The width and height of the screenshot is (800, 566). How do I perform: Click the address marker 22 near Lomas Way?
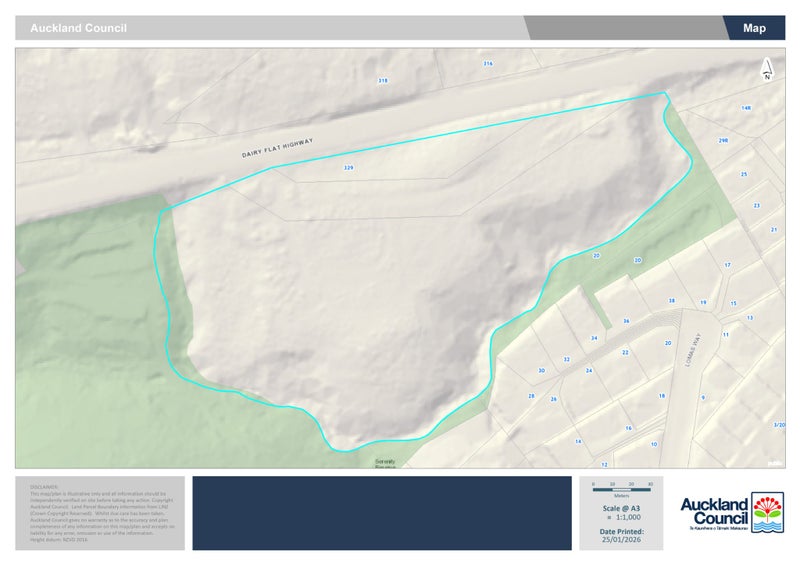(x=625, y=352)
